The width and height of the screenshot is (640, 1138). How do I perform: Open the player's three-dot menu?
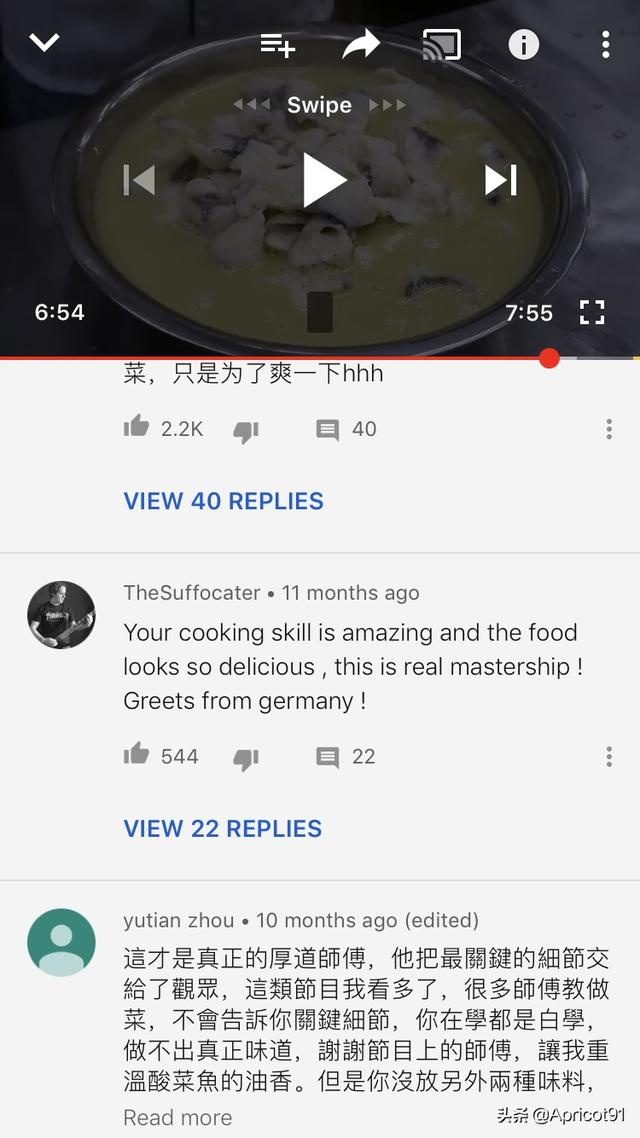click(605, 44)
